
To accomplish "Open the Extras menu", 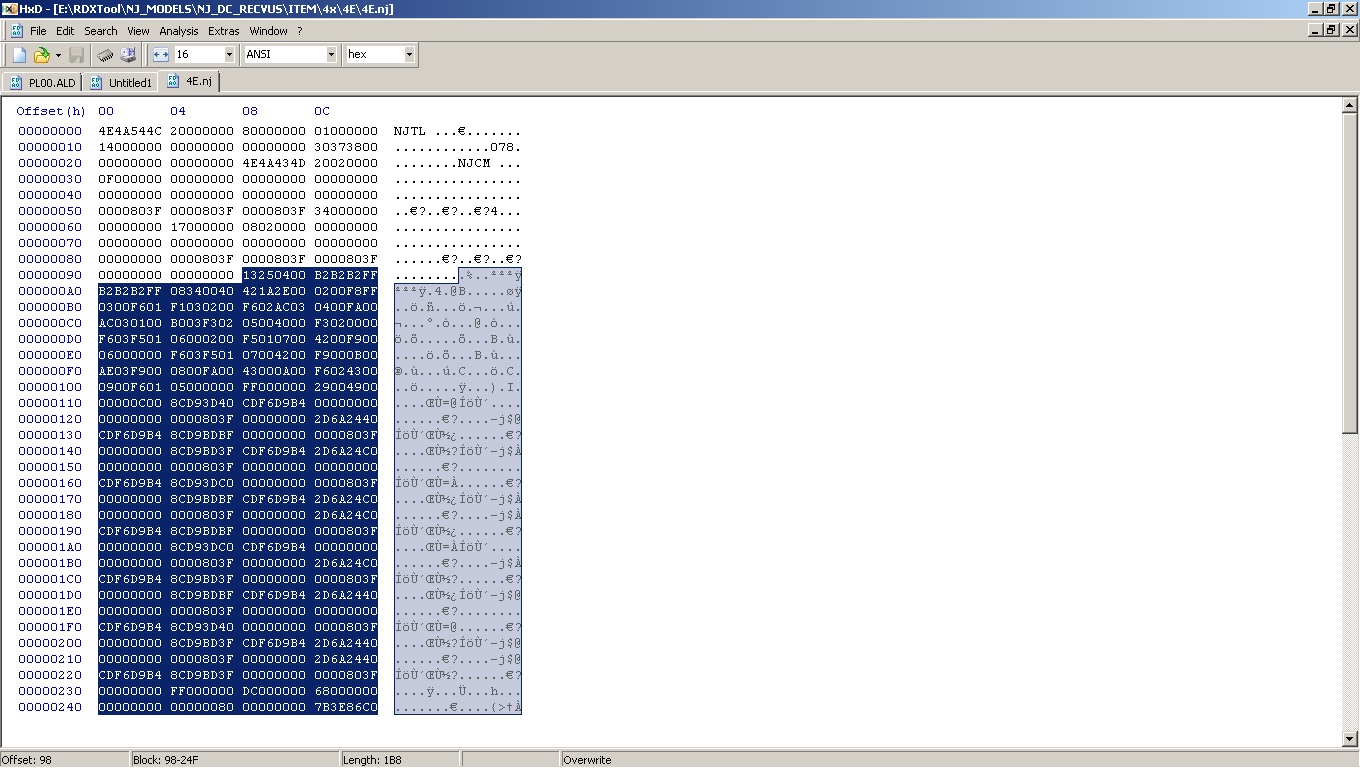I will [224, 31].
